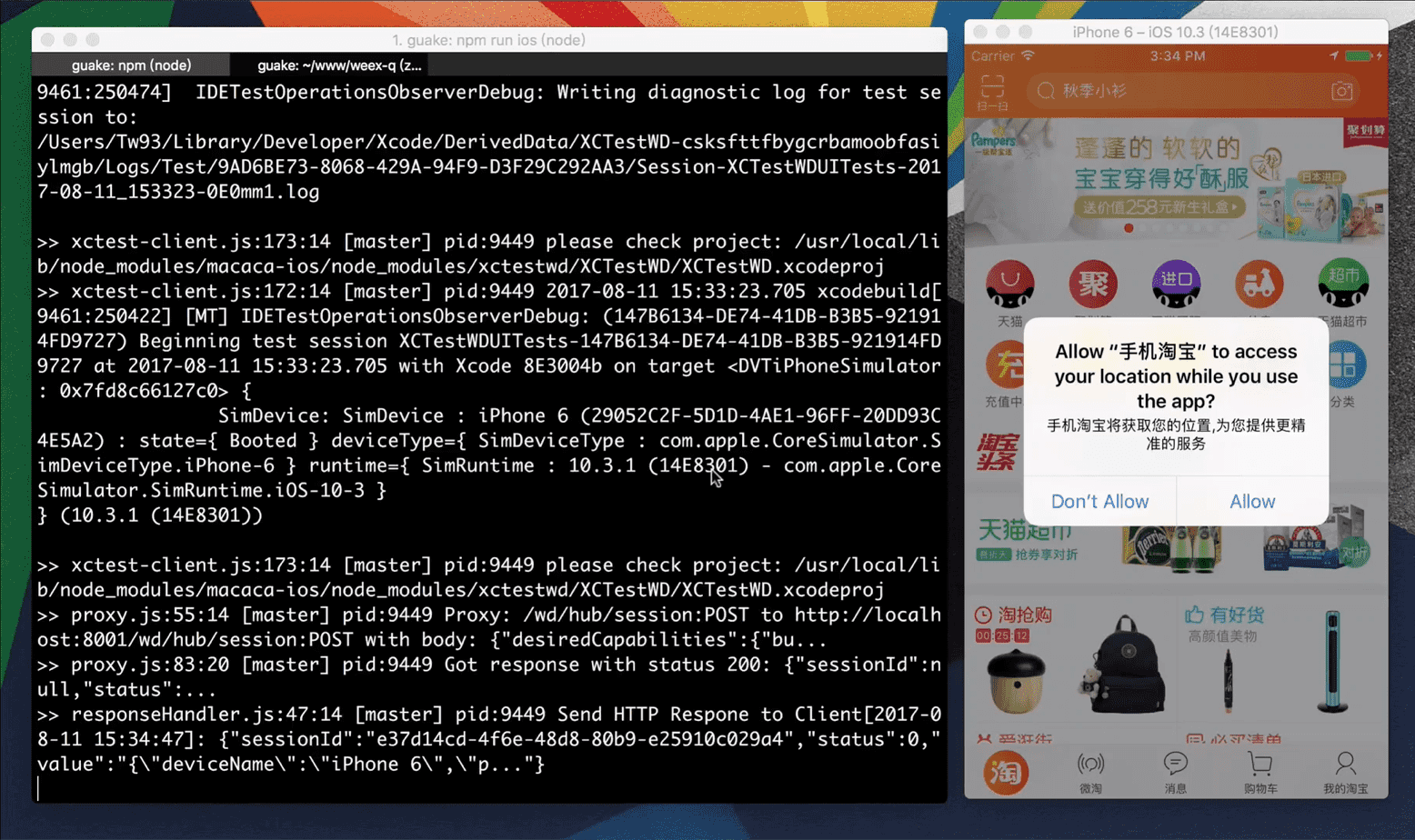
Task: Tap the scan (扫一扫) icon in Taobao header
Action: 992,92
